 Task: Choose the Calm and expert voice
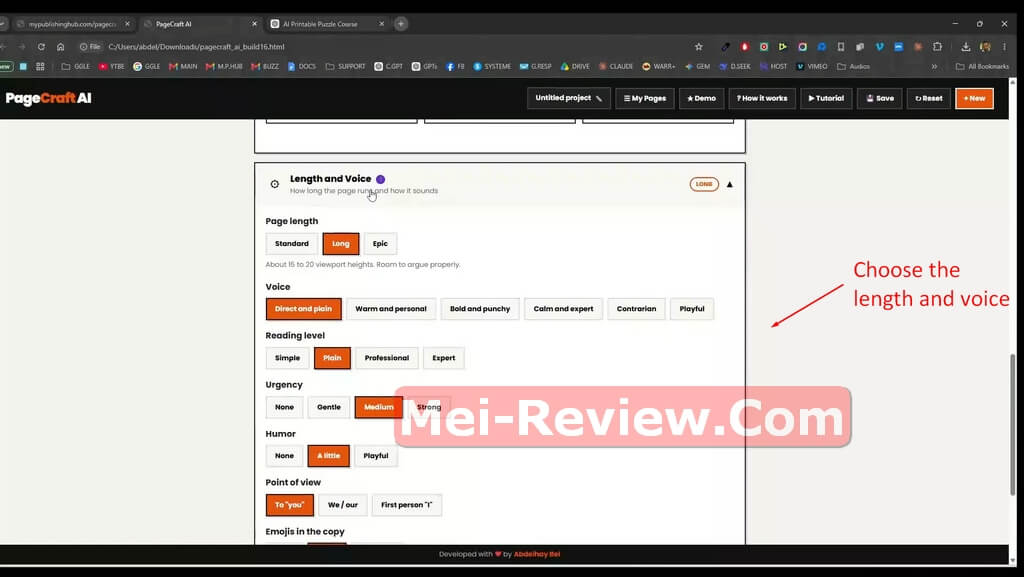[564, 309]
